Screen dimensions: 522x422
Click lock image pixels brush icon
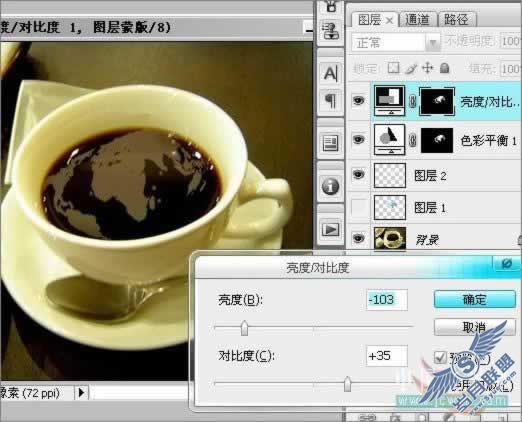click(x=411, y=69)
